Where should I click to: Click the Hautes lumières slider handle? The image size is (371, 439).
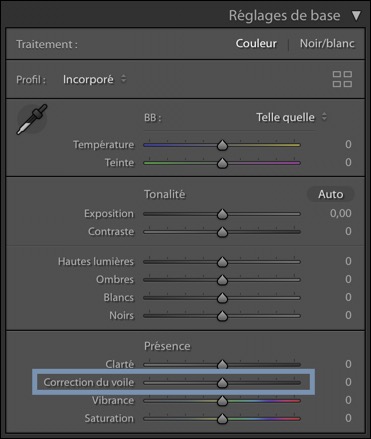tap(222, 262)
